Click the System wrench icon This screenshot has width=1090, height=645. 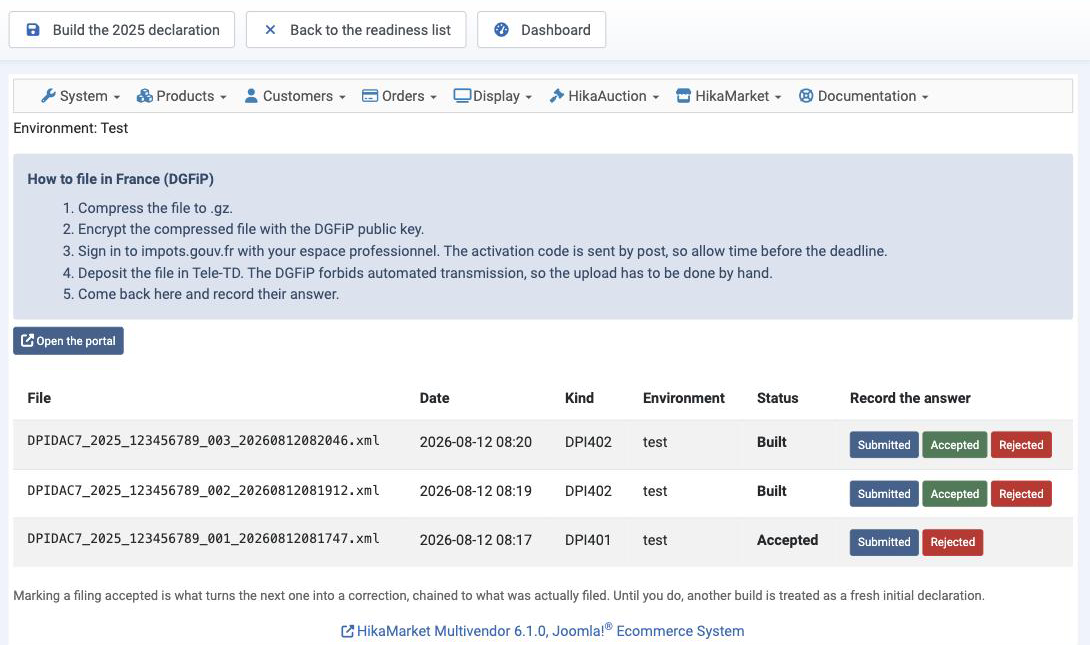point(48,96)
